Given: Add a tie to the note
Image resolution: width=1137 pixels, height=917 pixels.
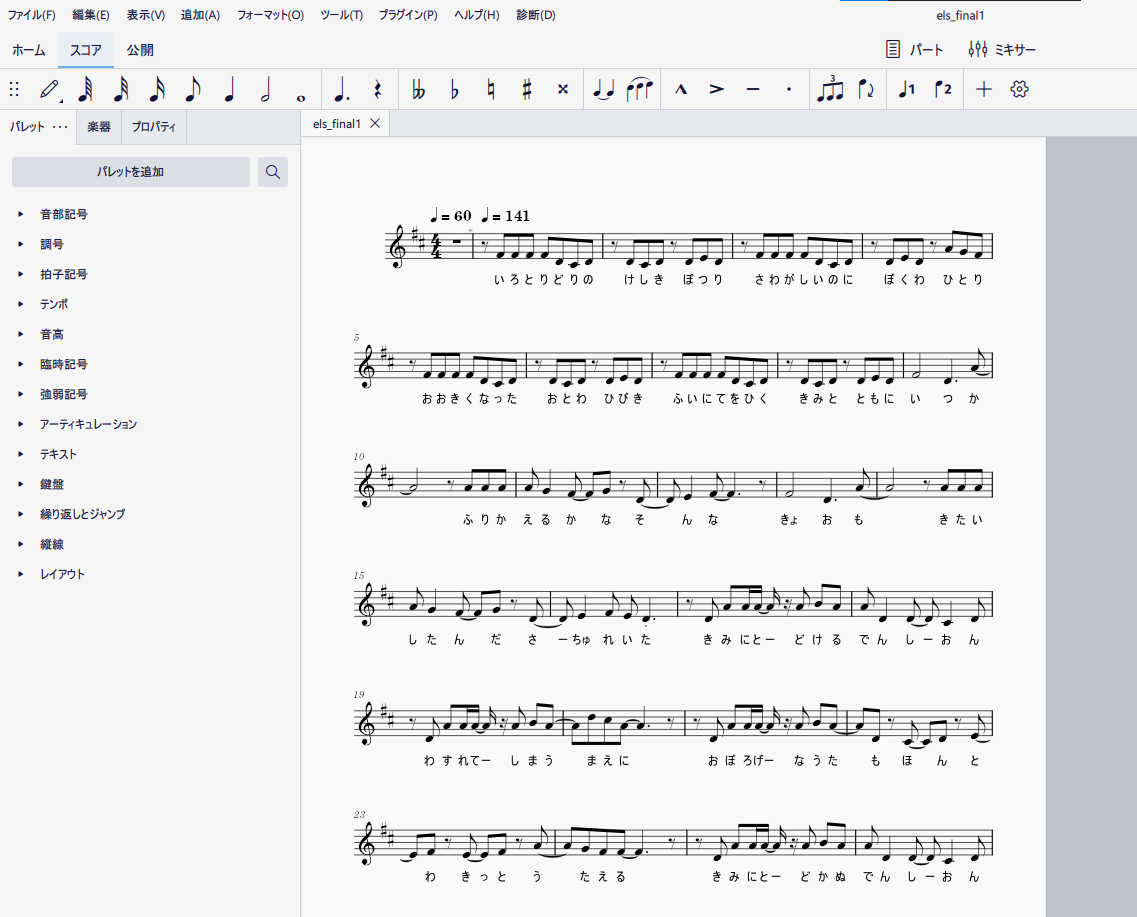Looking at the screenshot, I should pyautogui.click(x=603, y=90).
